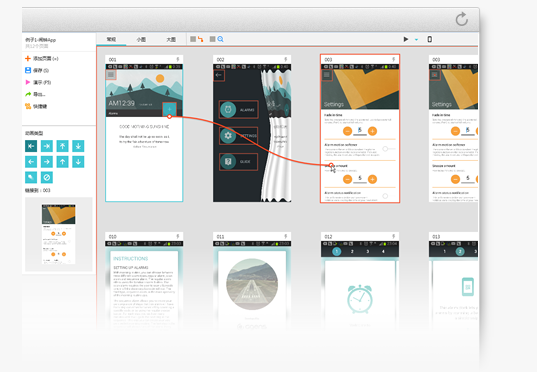
Task: Open the dropdown arrow next to play button
Action: click(416, 39)
